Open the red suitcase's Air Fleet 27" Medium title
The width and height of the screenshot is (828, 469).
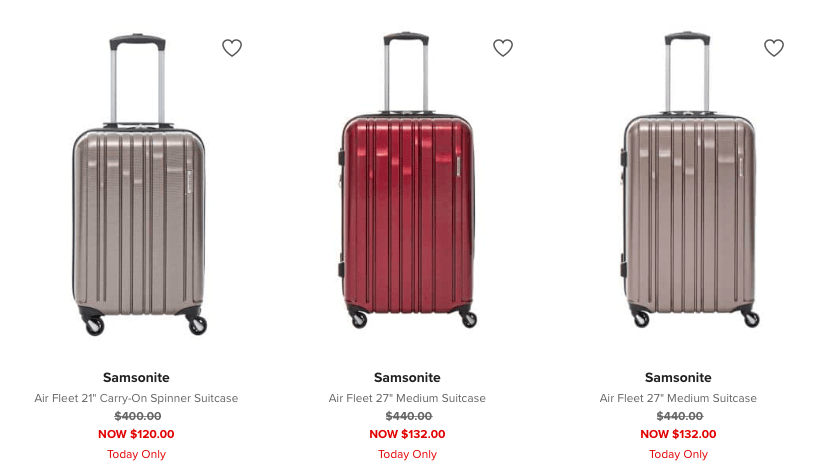tap(407, 398)
